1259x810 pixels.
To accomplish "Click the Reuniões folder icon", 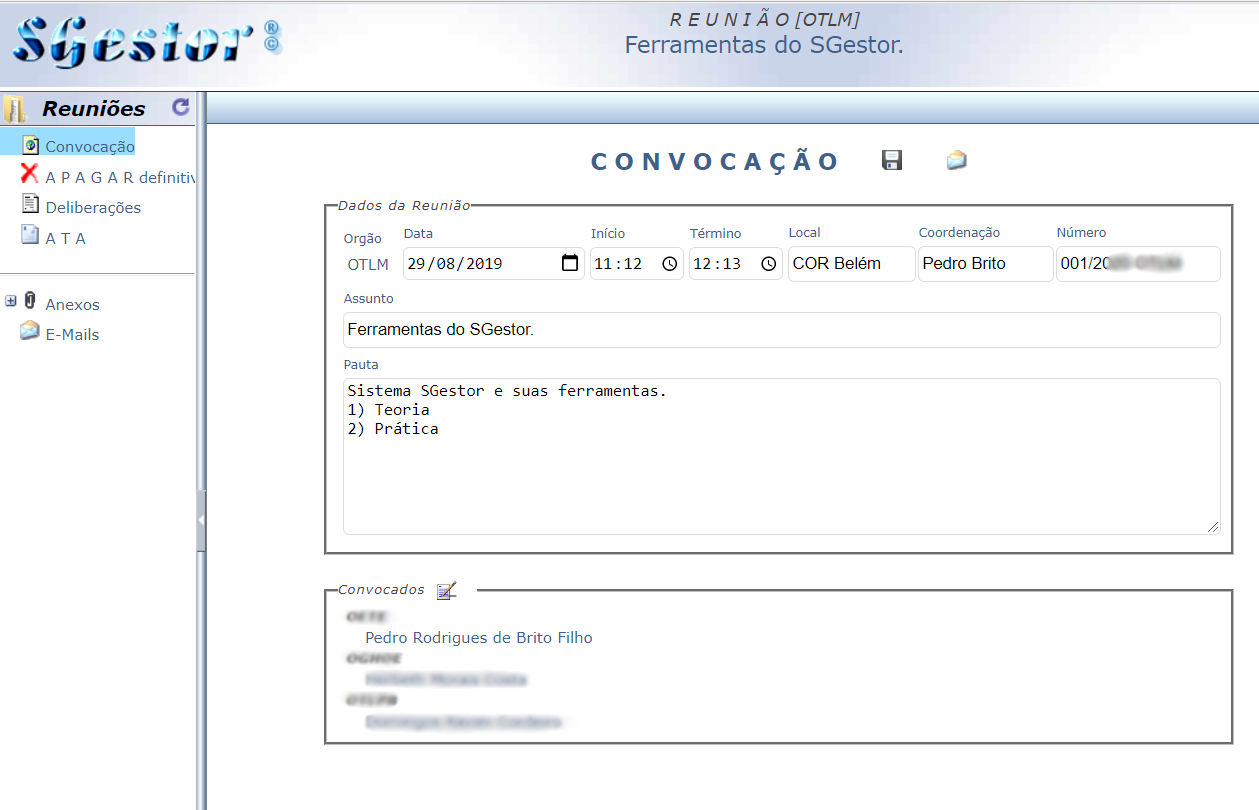I will point(15,109).
